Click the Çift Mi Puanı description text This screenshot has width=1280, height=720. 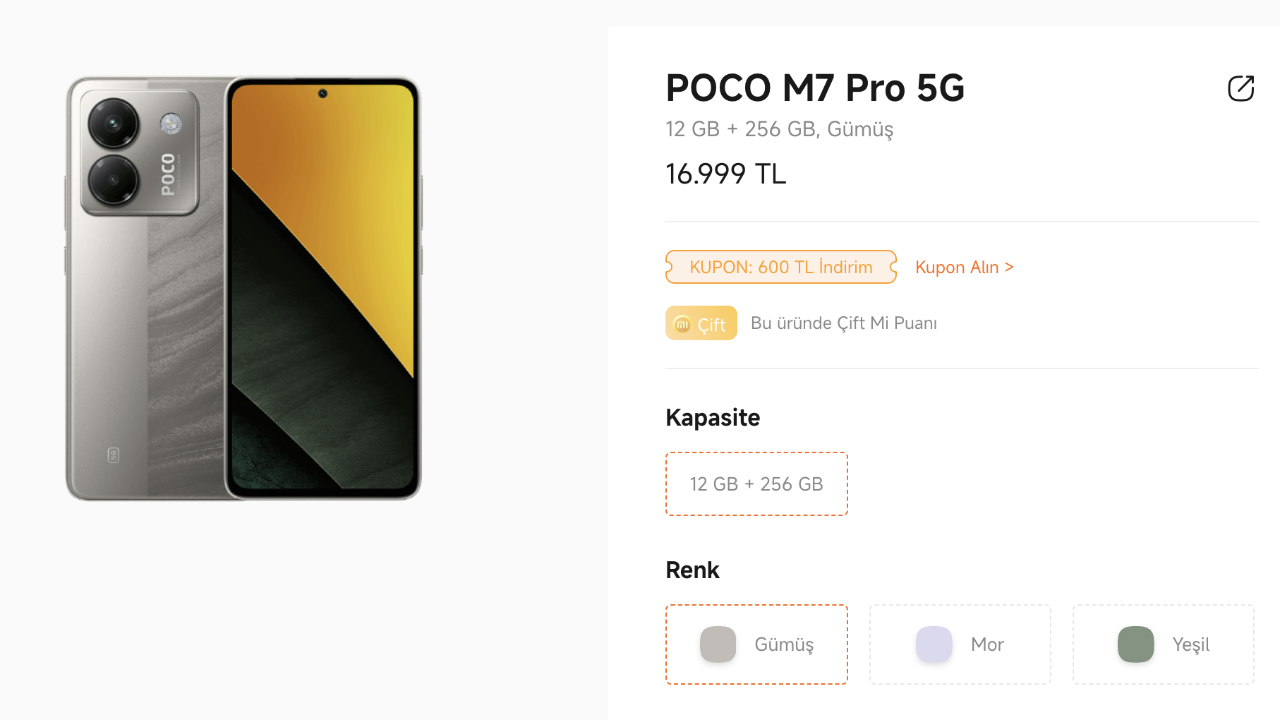(843, 323)
